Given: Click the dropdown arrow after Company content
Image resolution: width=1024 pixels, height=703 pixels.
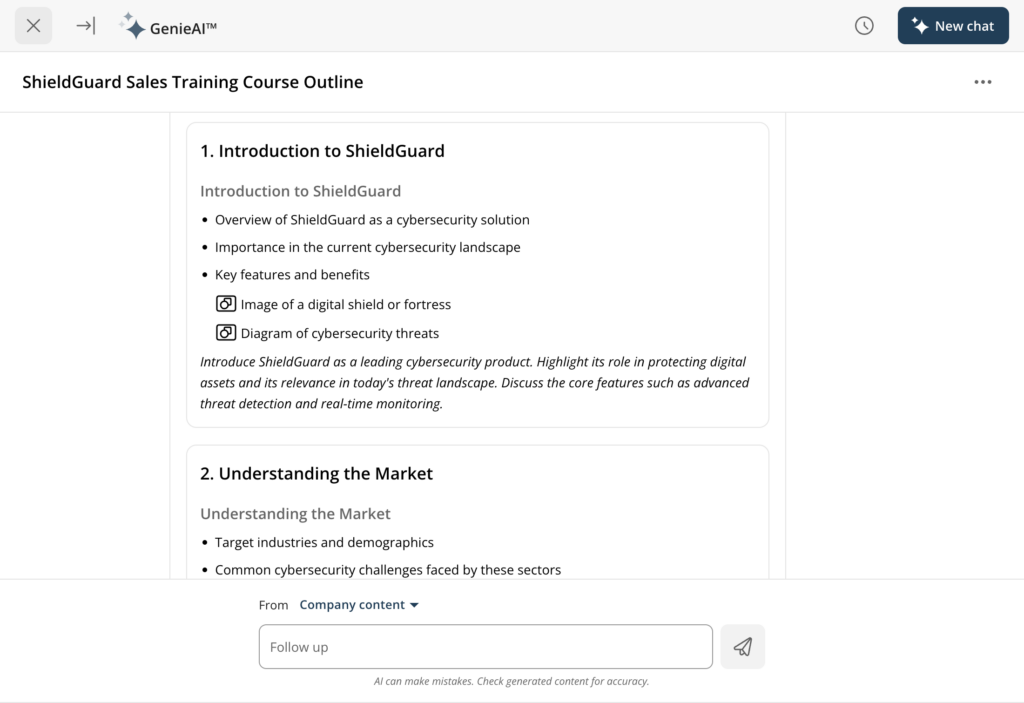Looking at the screenshot, I should click(414, 606).
